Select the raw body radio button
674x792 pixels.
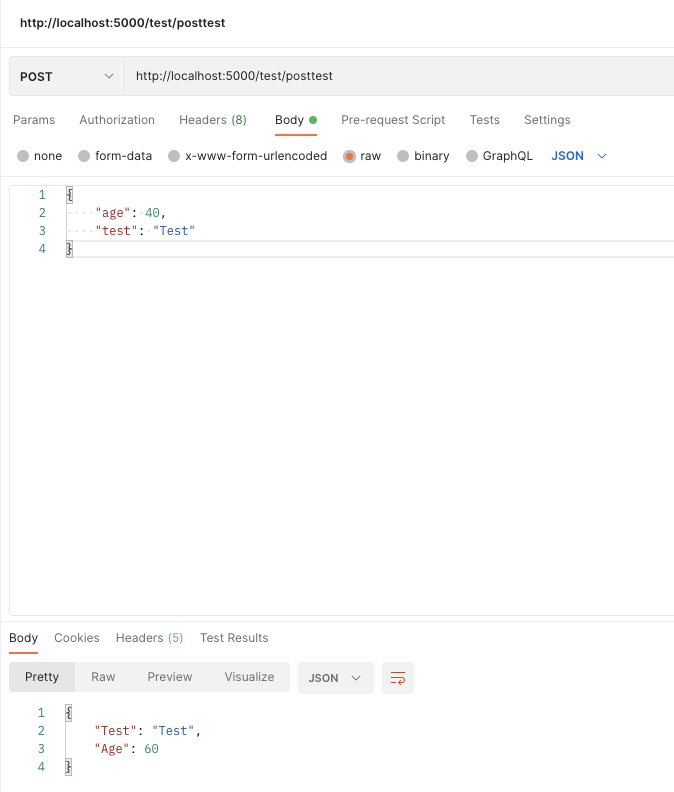(x=349, y=156)
